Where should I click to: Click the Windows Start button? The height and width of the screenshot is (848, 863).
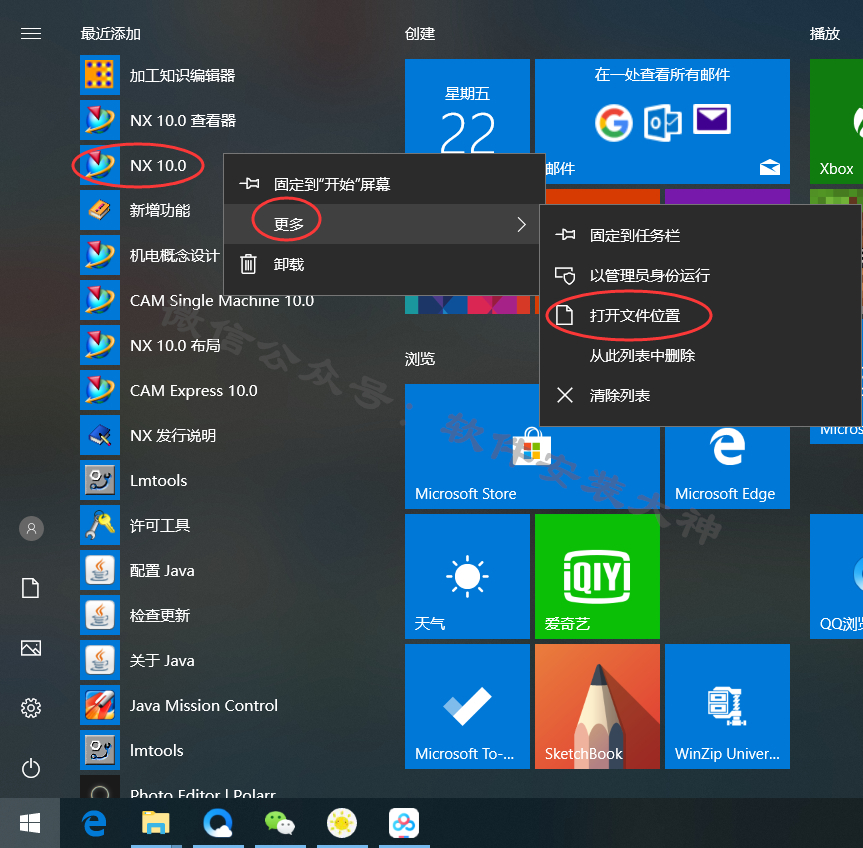30,823
